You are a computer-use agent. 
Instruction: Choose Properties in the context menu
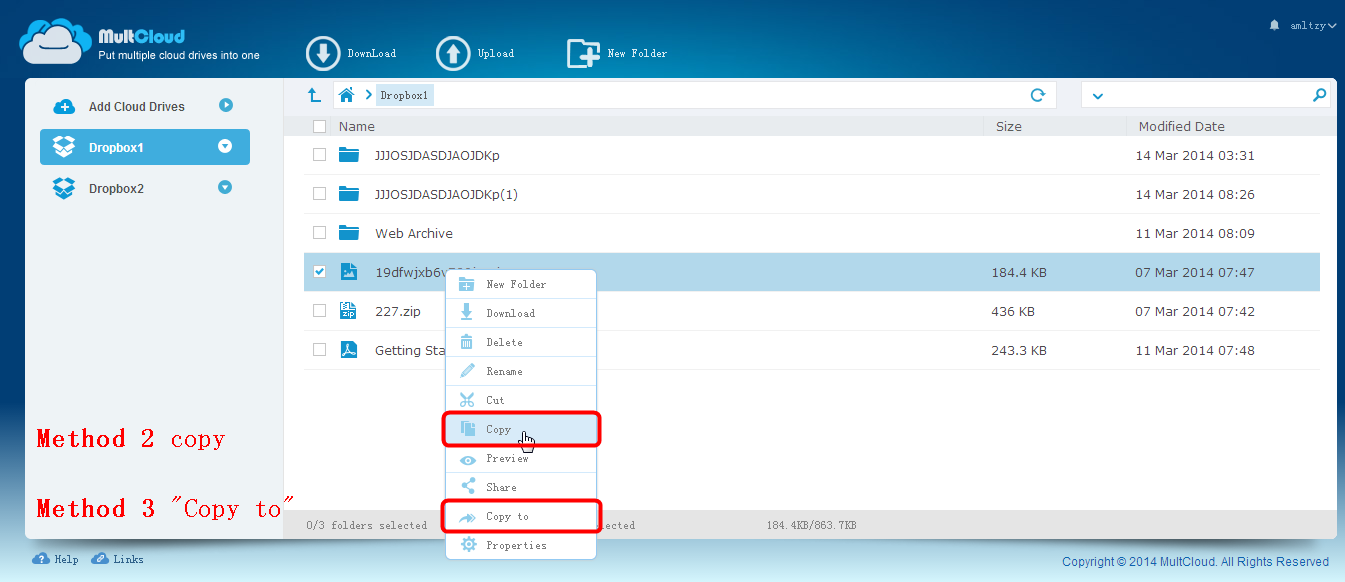coord(520,545)
